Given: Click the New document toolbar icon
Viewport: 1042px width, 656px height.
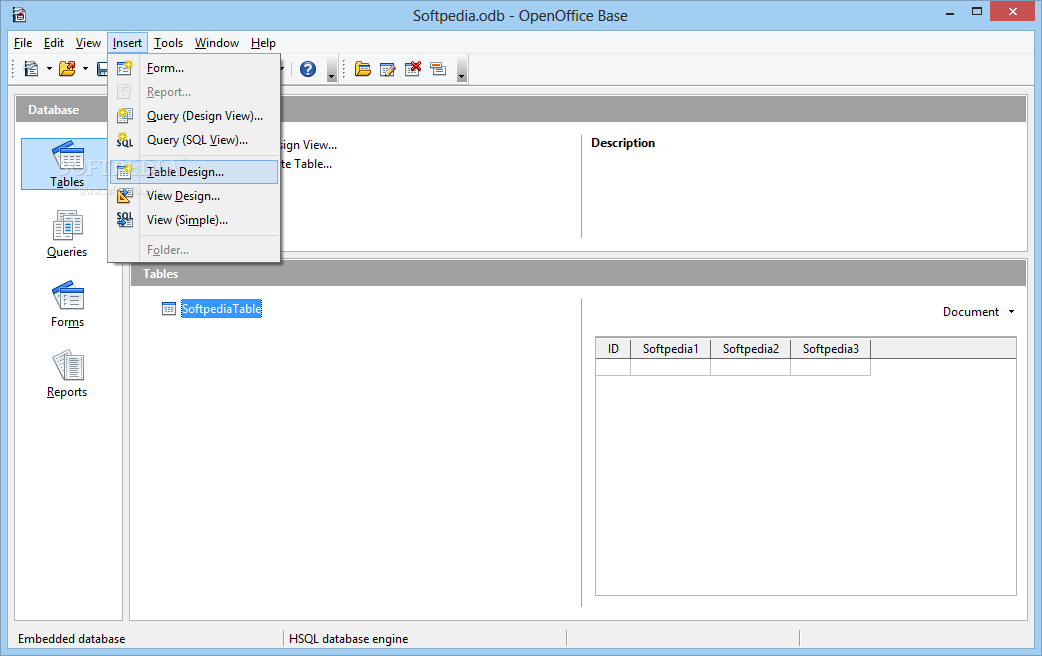Looking at the screenshot, I should (31, 68).
